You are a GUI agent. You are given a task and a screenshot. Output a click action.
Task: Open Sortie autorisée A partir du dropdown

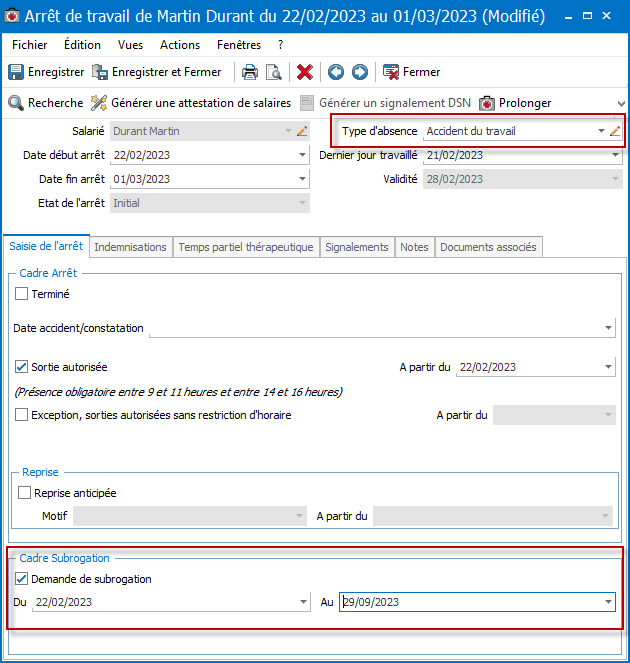(x=608, y=367)
